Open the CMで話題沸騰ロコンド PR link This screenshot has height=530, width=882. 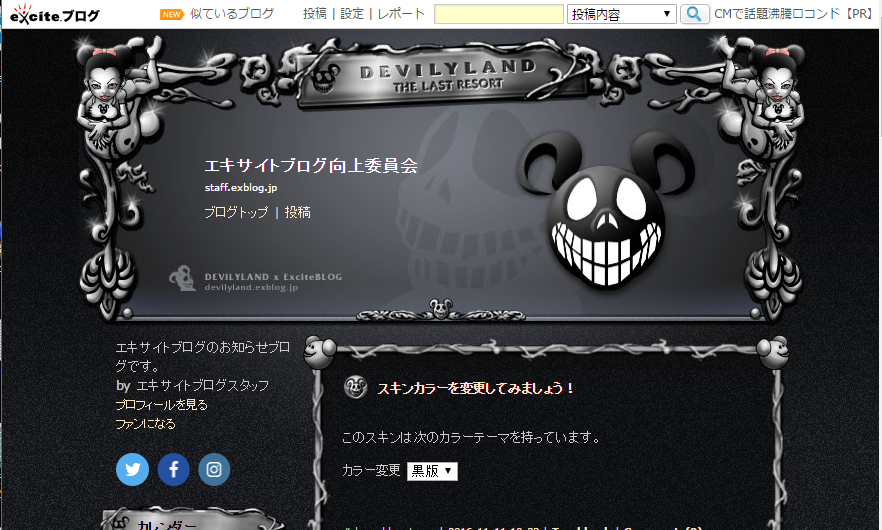tap(793, 14)
